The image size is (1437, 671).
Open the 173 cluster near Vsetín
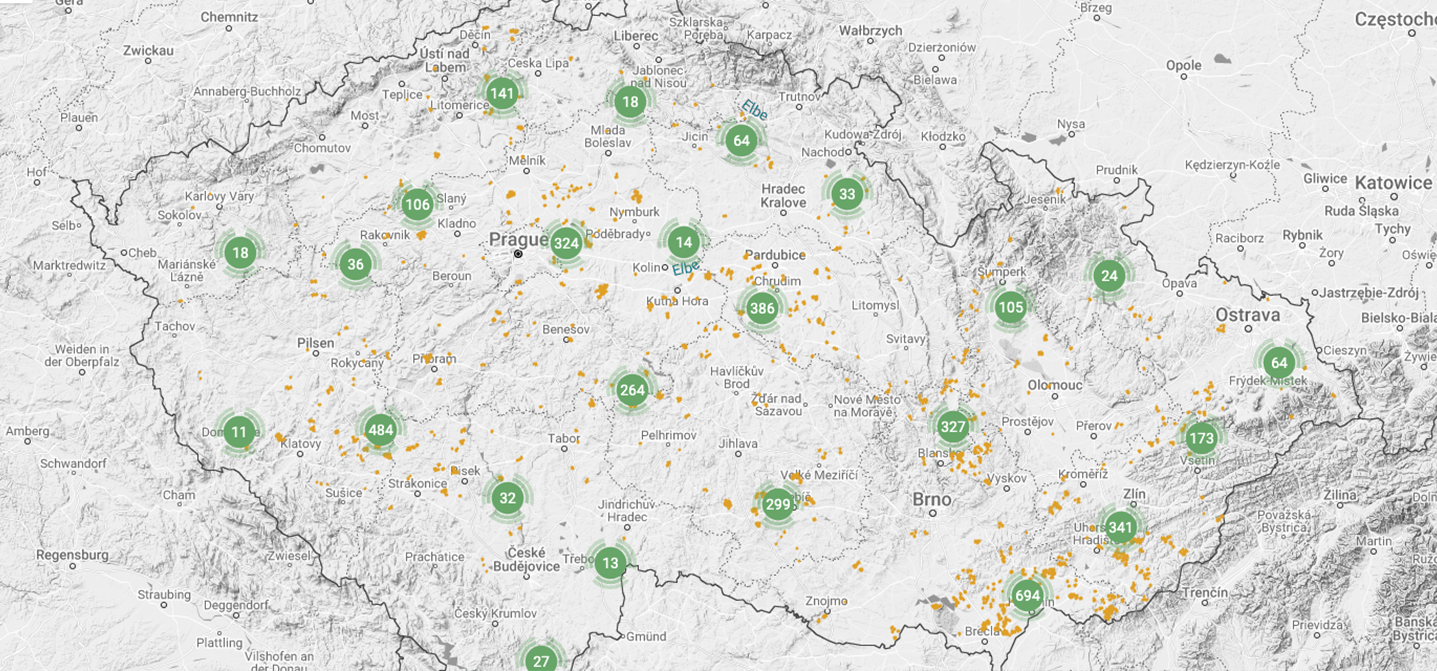(1203, 438)
